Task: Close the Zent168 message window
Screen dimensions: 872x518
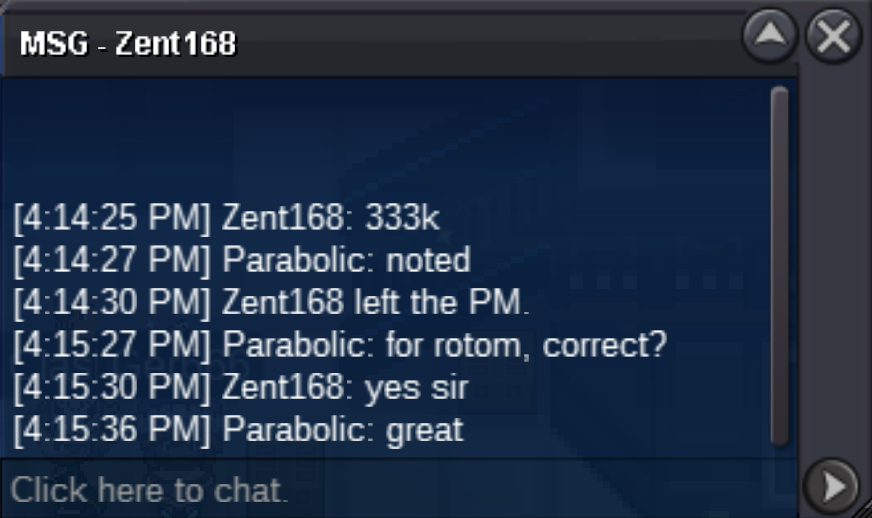Action: [x=834, y=36]
